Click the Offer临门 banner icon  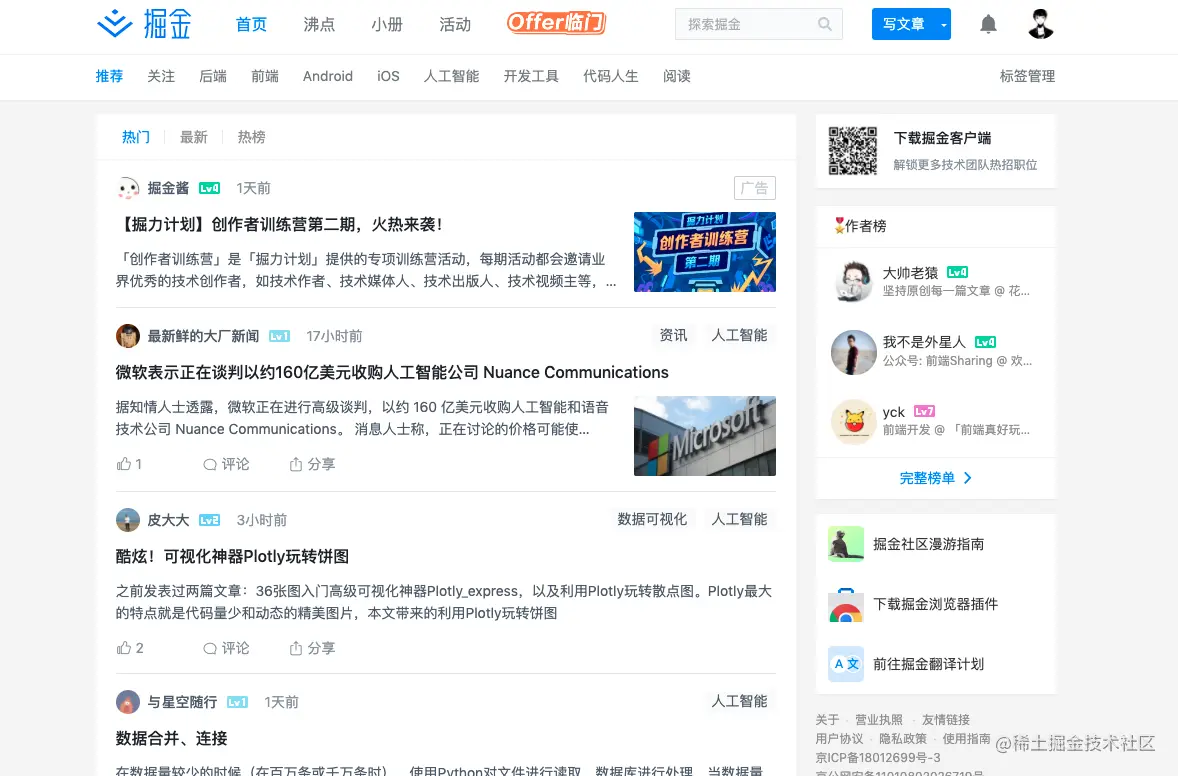(x=556, y=23)
